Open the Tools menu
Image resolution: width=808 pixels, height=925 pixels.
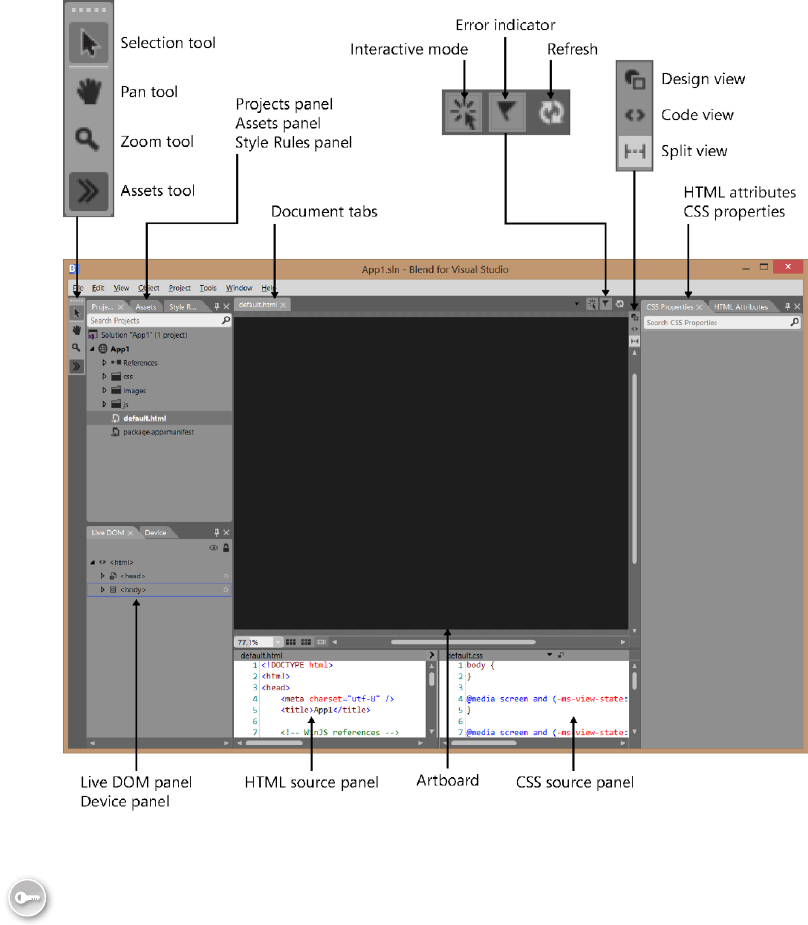click(208, 288)
